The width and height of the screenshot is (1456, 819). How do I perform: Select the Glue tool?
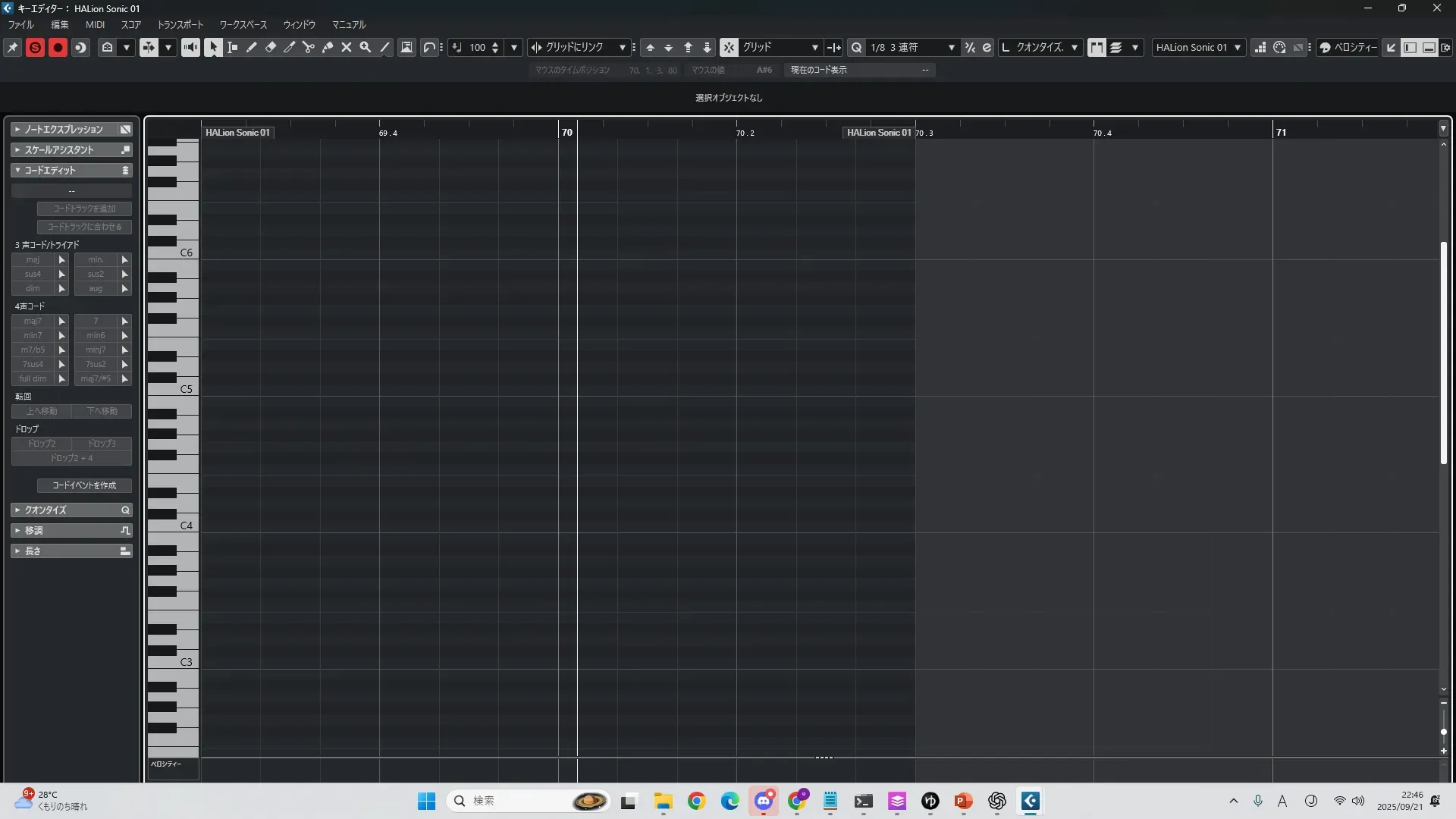pyautogui.click(x=328, y=47)
